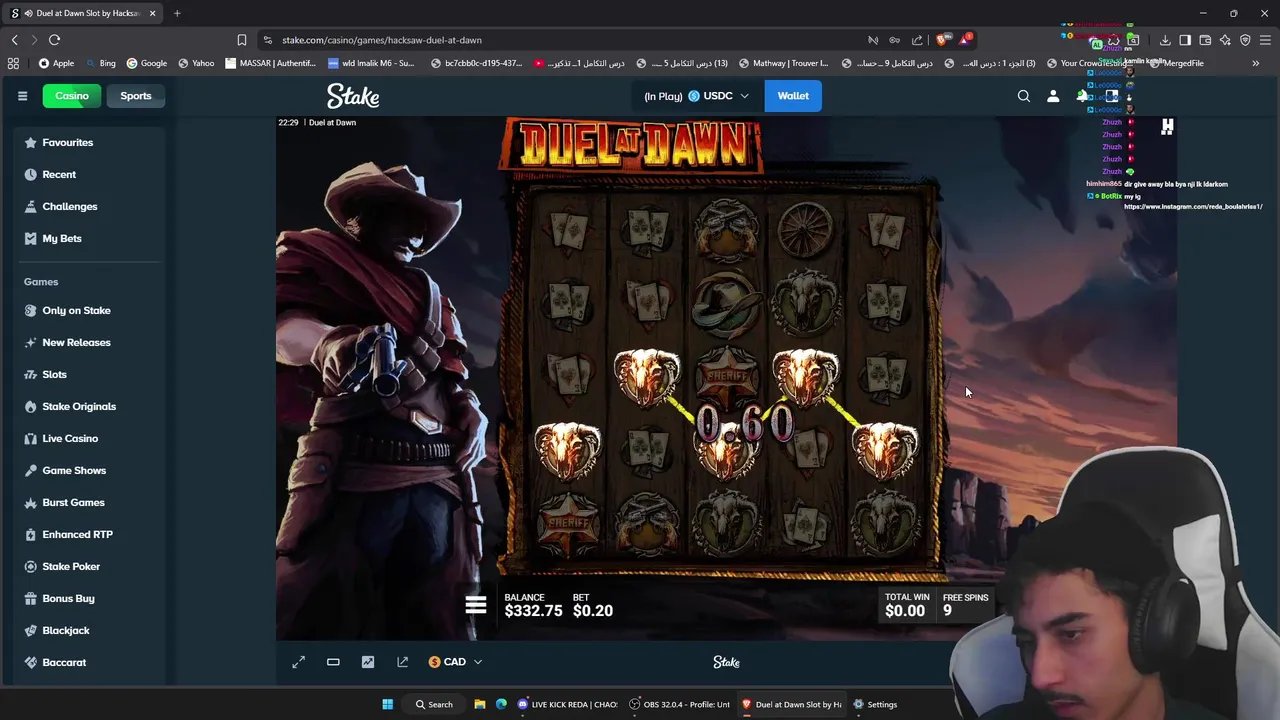Click the BALANCE $332.75 readout
Image resolution: width=1280 pixels, height=720 pixels.
(533, 605)
